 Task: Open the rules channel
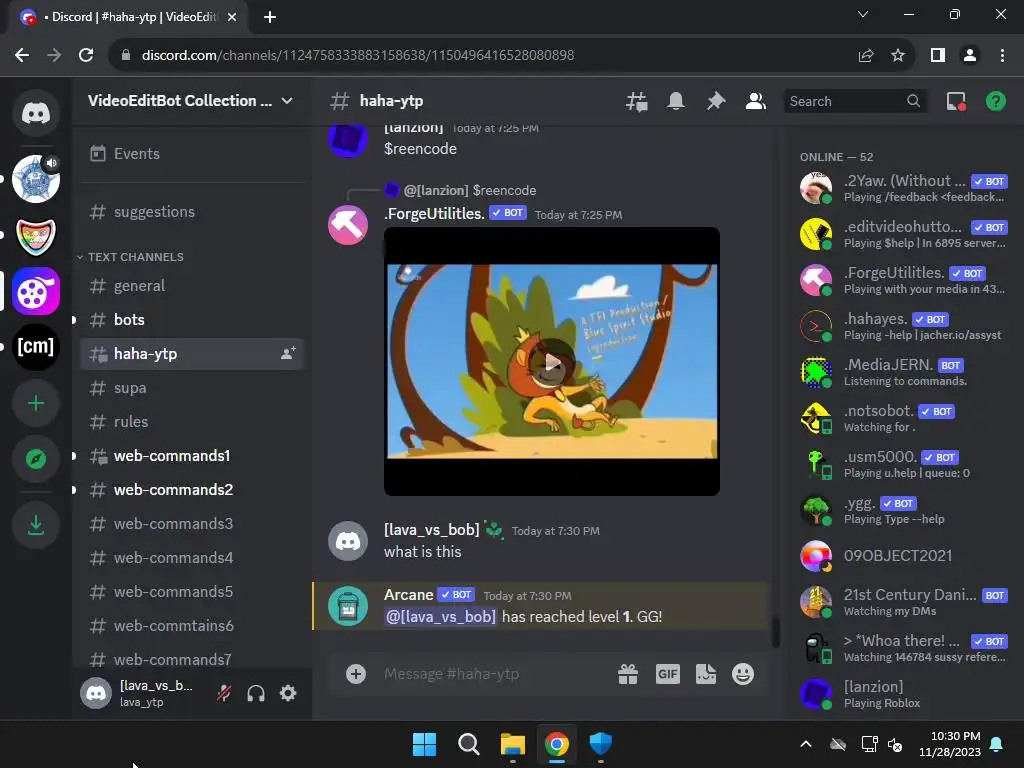click(191, 422)
